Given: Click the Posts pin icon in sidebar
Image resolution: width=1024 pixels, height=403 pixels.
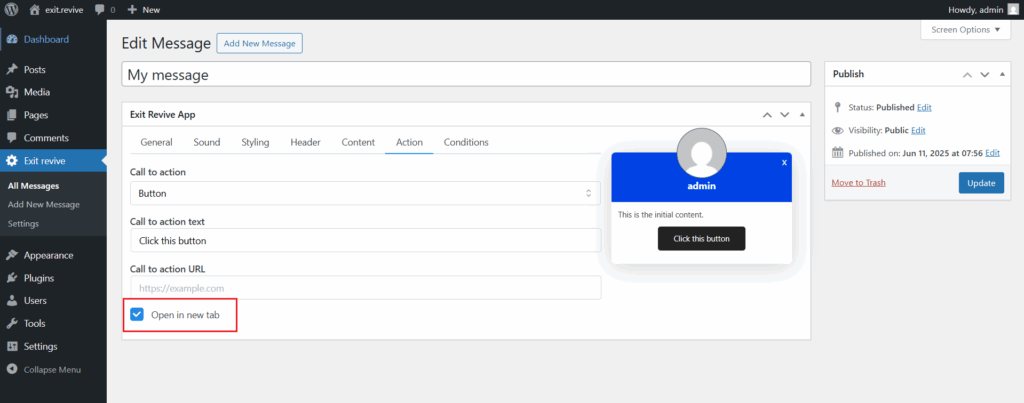Looking at the screenshot, I should [x=12, y=70].
